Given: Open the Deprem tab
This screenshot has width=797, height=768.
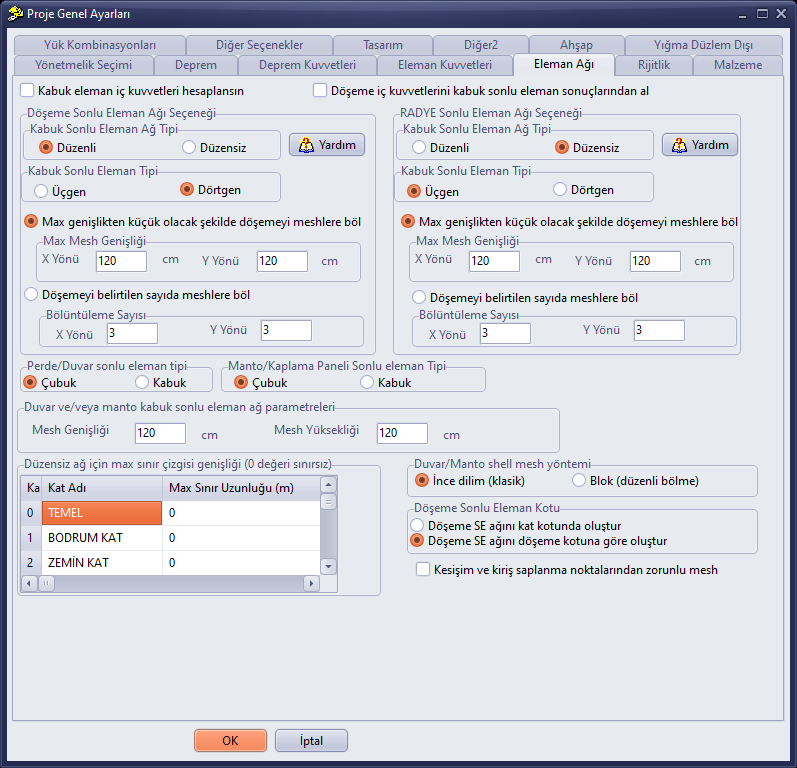Looking at the screenshot, I should point(196,65).
